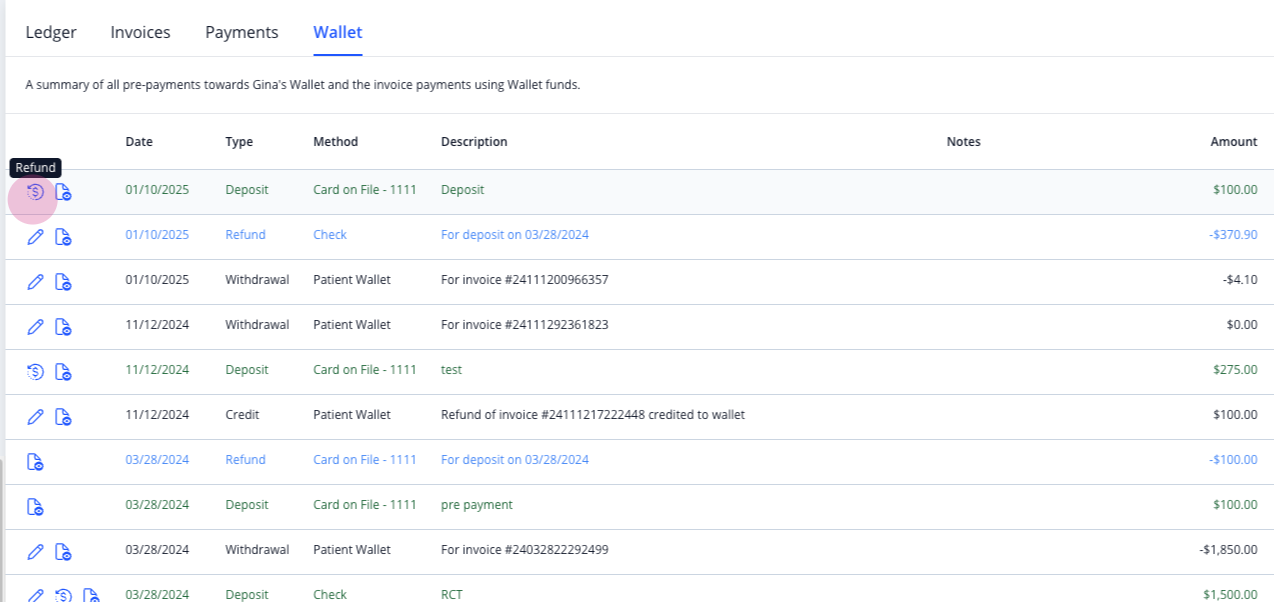Switch to the Ledger tab
The width and height of the screenshot is (1274, 602).
tap(51, 32)
